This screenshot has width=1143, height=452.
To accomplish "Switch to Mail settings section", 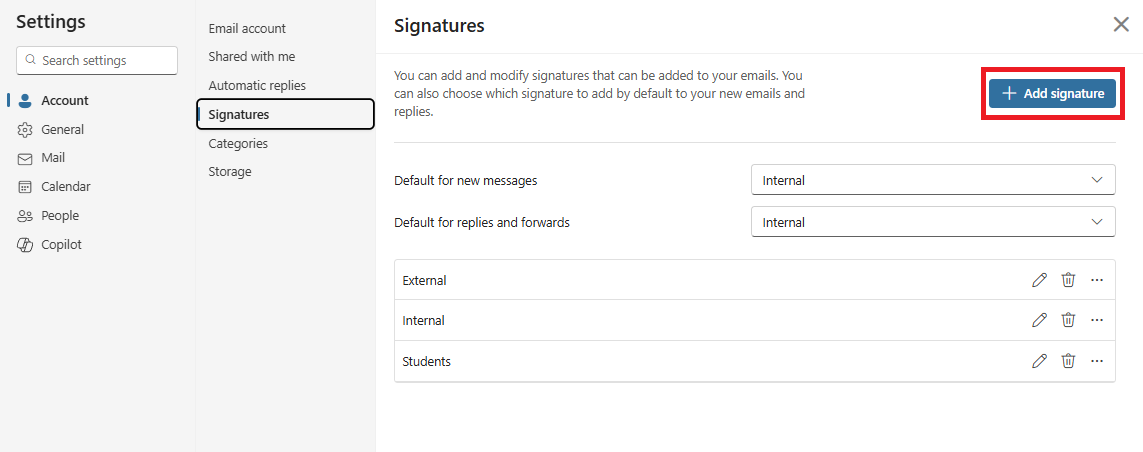I will [x=53, y=158].
